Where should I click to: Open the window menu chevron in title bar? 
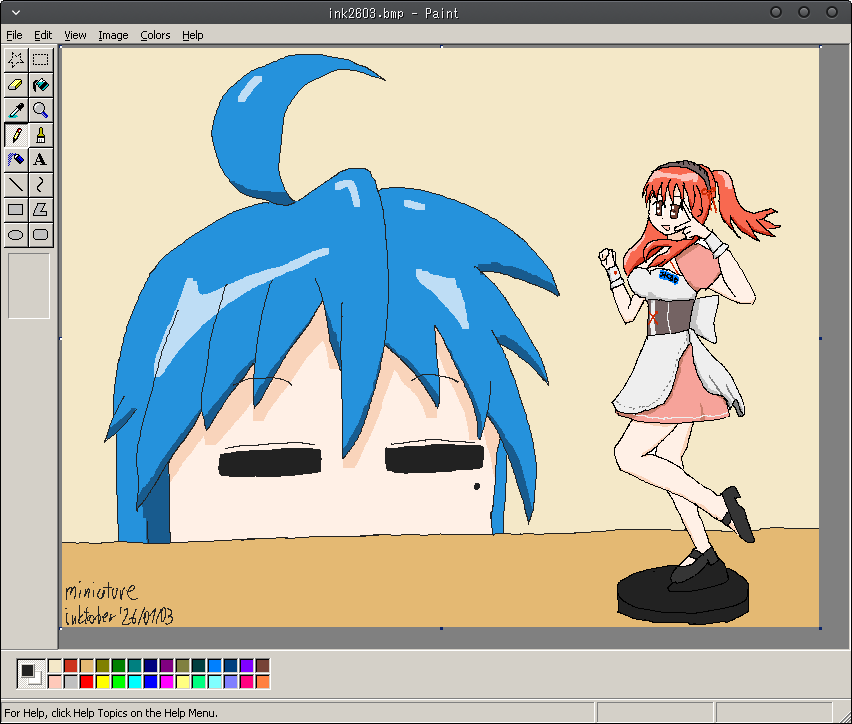pyautogui.click(x=16, y=13)
